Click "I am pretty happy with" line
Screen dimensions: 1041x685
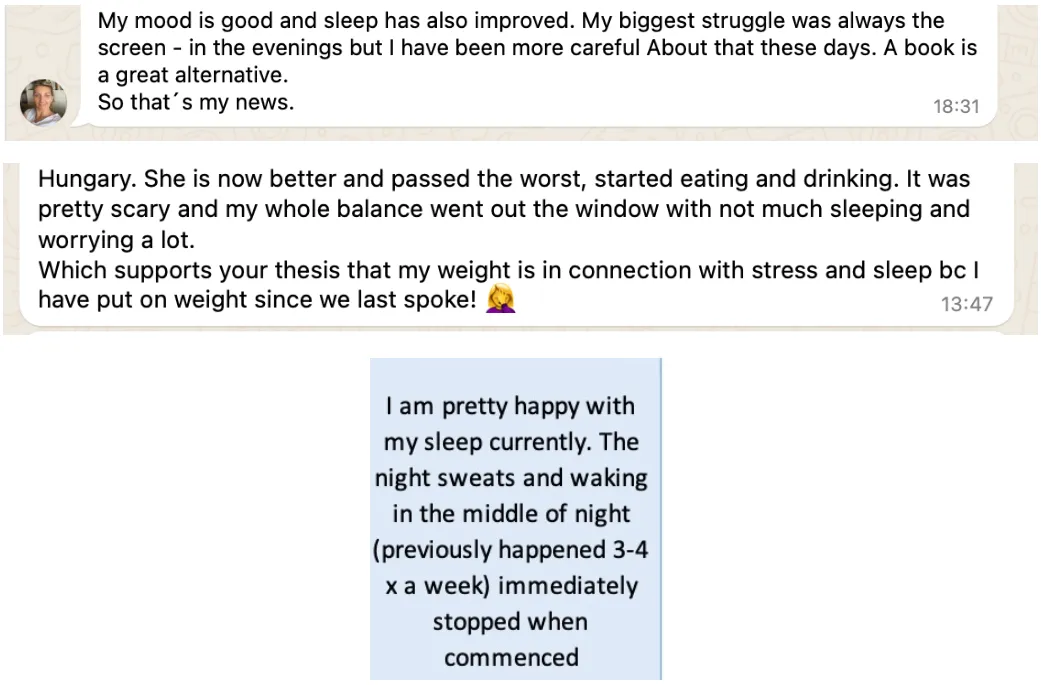click(511, 406)
